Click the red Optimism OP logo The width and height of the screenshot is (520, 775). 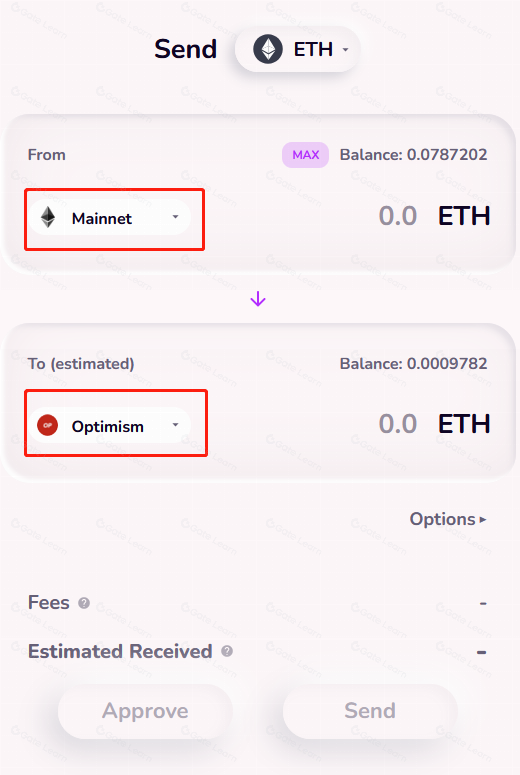click(47, 425)
